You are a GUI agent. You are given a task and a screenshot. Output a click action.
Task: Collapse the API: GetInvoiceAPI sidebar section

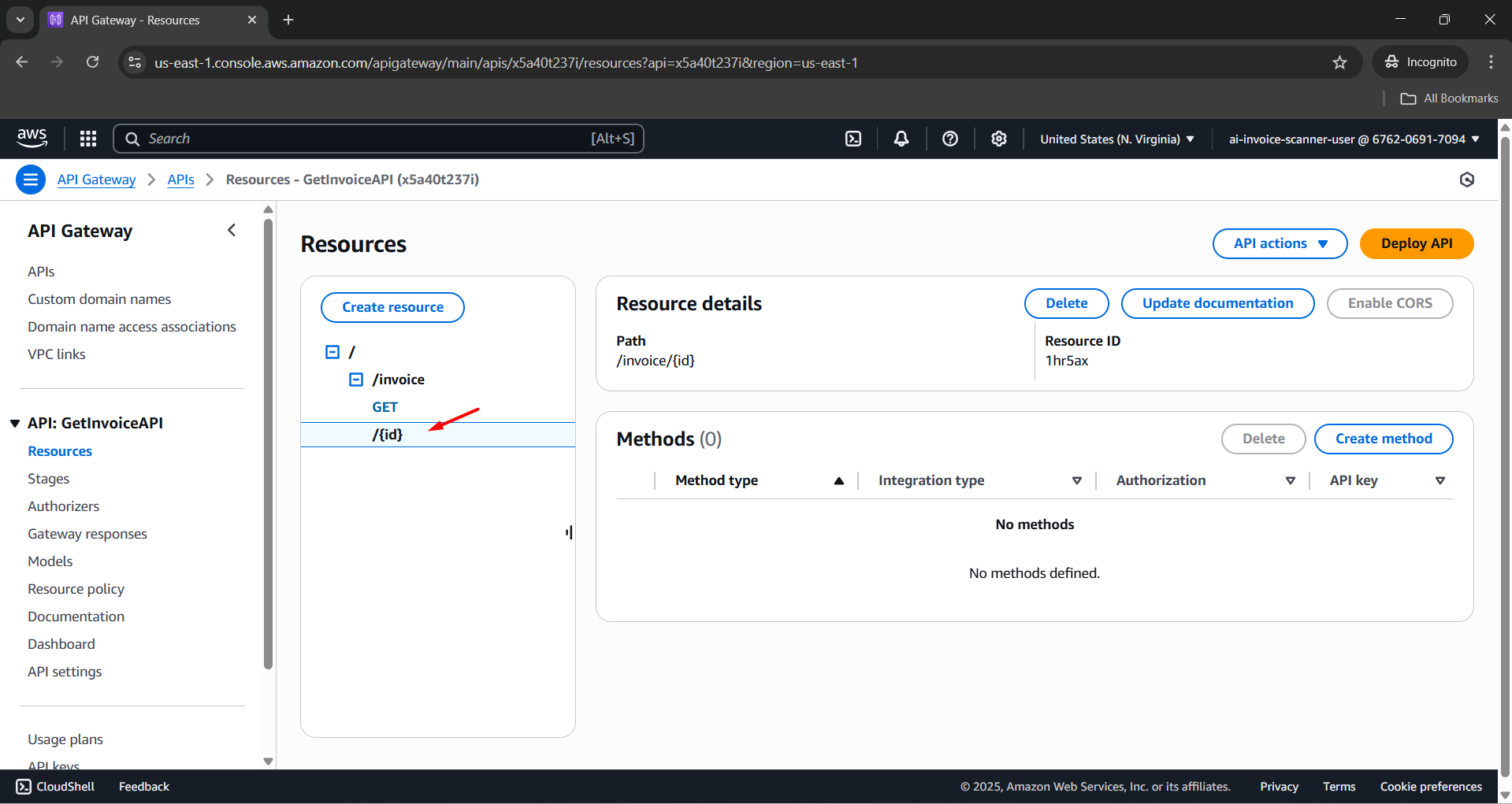15,424
